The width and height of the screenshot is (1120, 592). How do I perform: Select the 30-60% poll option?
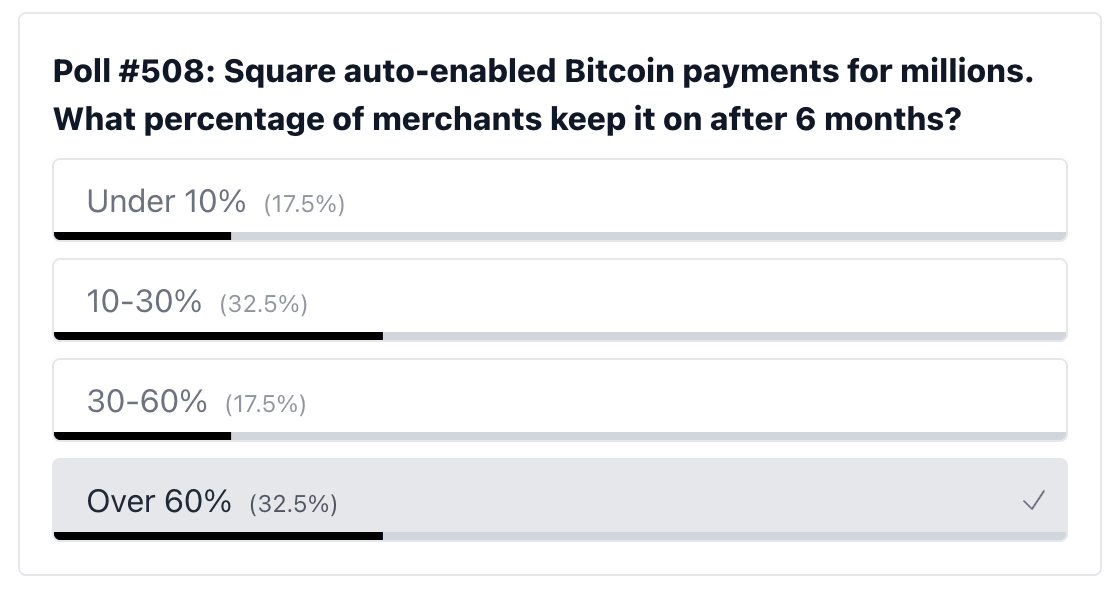point(560,397)
